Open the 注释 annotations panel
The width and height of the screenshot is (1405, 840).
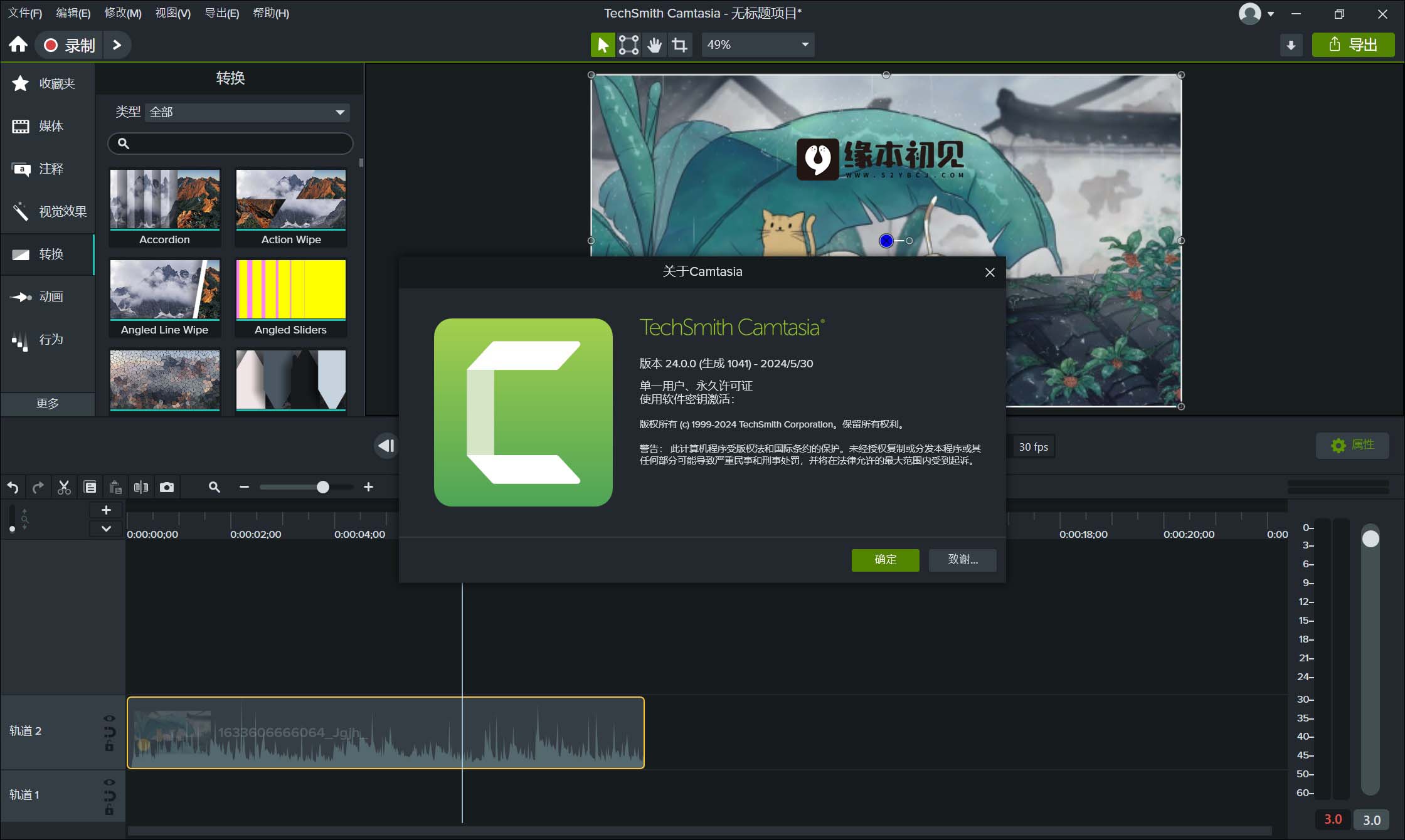pyautogui.click(x=48, y=169)
